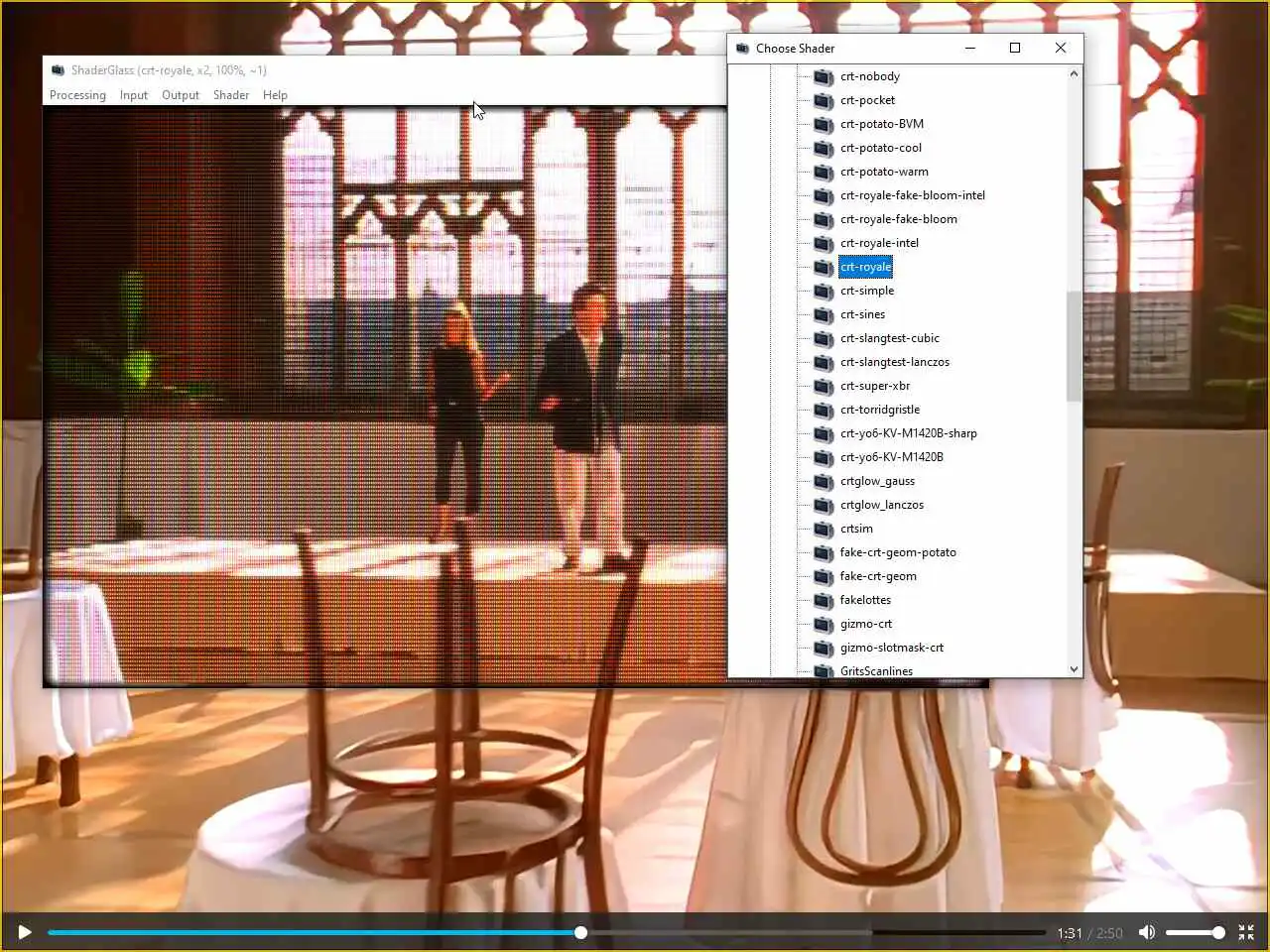Click the ShaderGlass app icon in title bar
Image resolution: width=1270 pixels, height=952 pixels.
(59, 70)
